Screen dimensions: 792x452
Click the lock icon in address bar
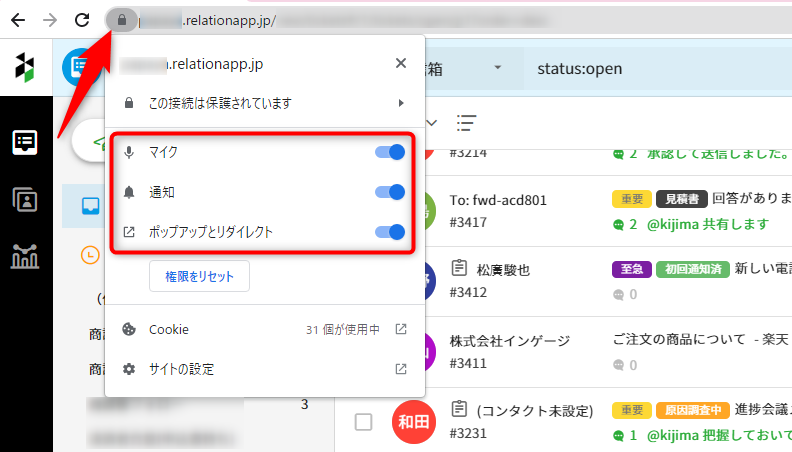121,20
